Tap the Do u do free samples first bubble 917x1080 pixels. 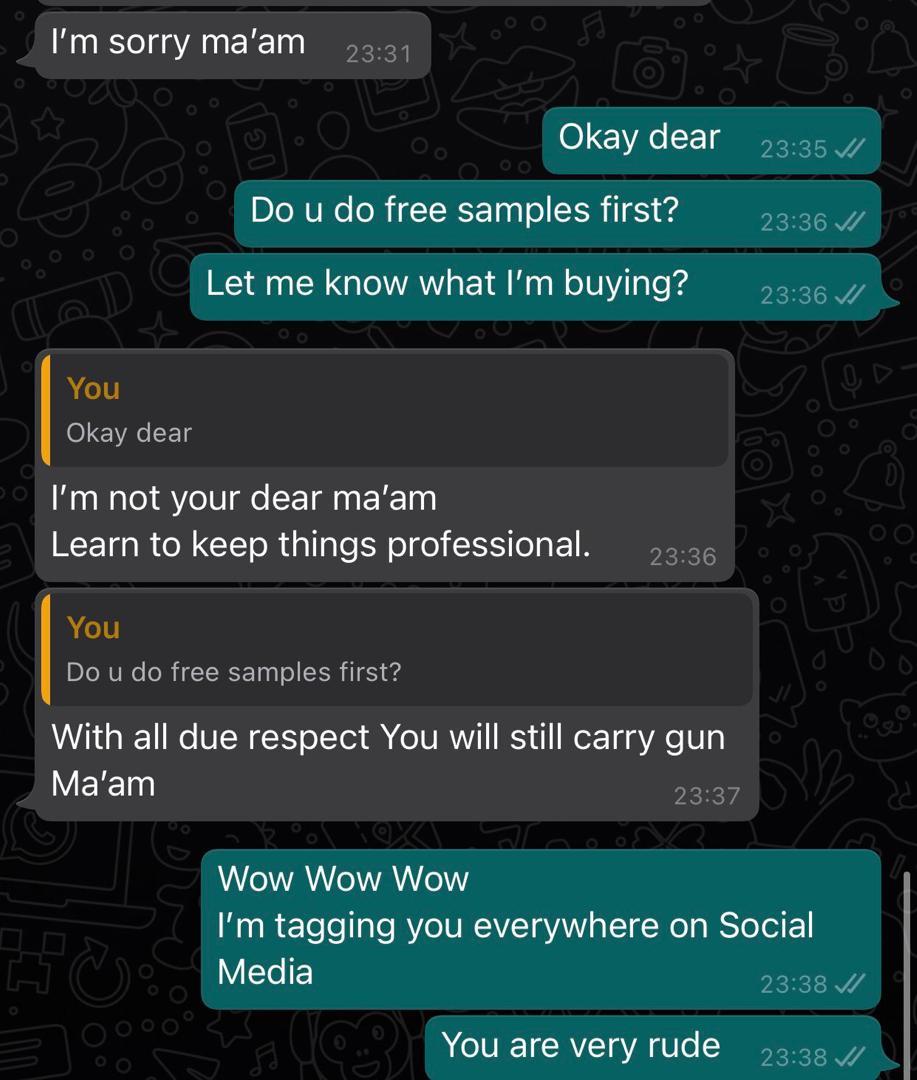557,214
